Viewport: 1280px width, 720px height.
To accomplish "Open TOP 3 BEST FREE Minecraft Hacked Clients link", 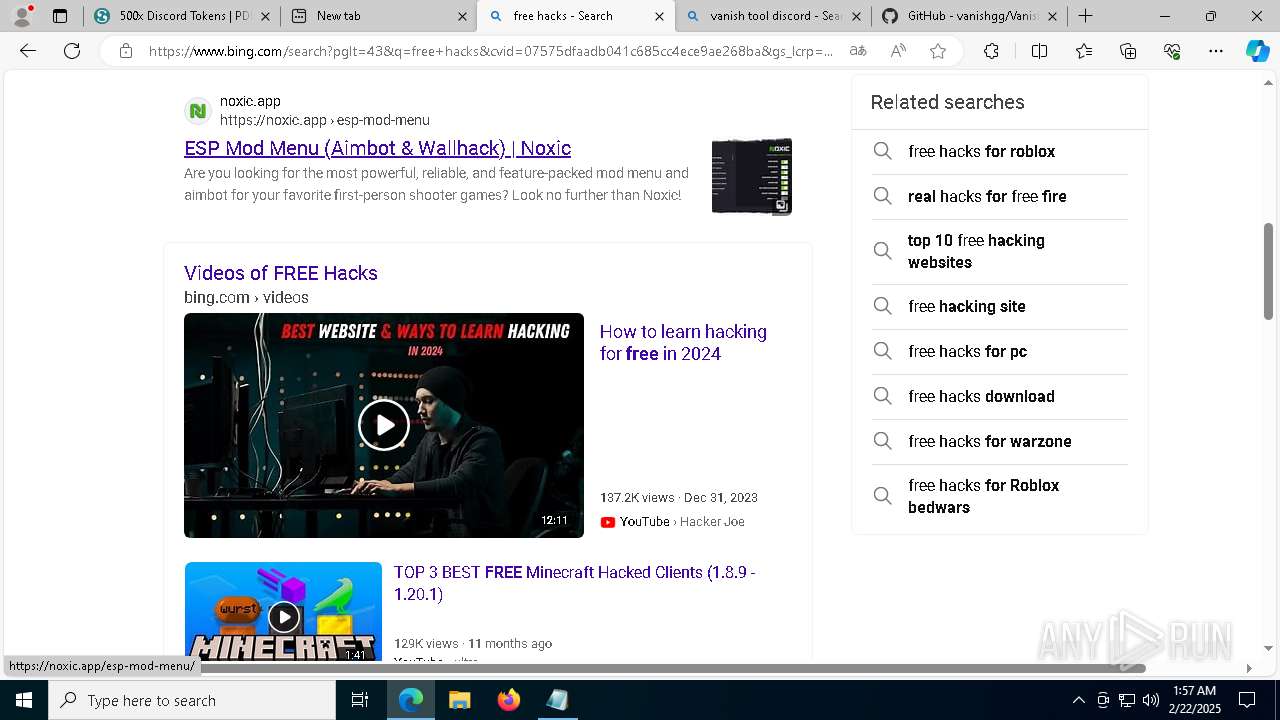I will (x=574, y=583).
